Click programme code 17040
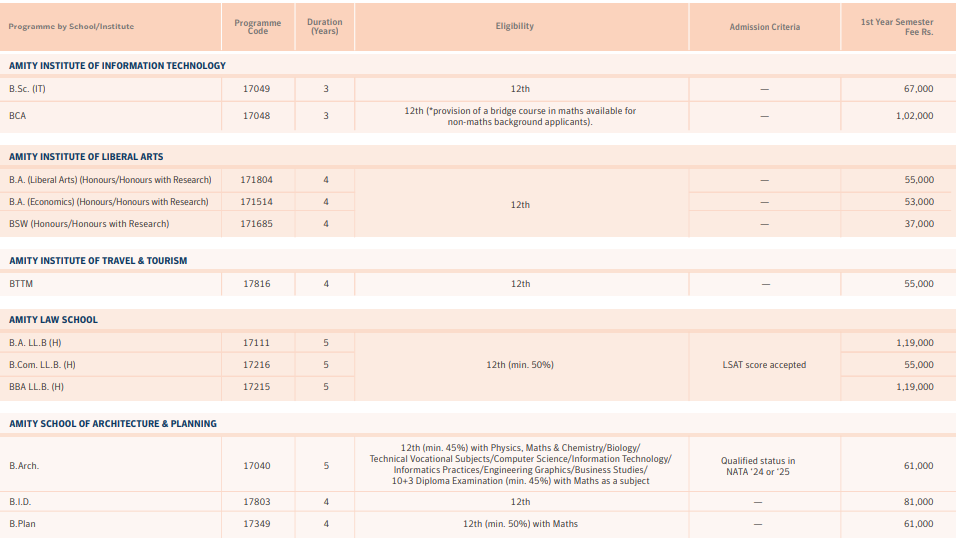The height and width of the screenshot is (538, 956). coord(257,466)
